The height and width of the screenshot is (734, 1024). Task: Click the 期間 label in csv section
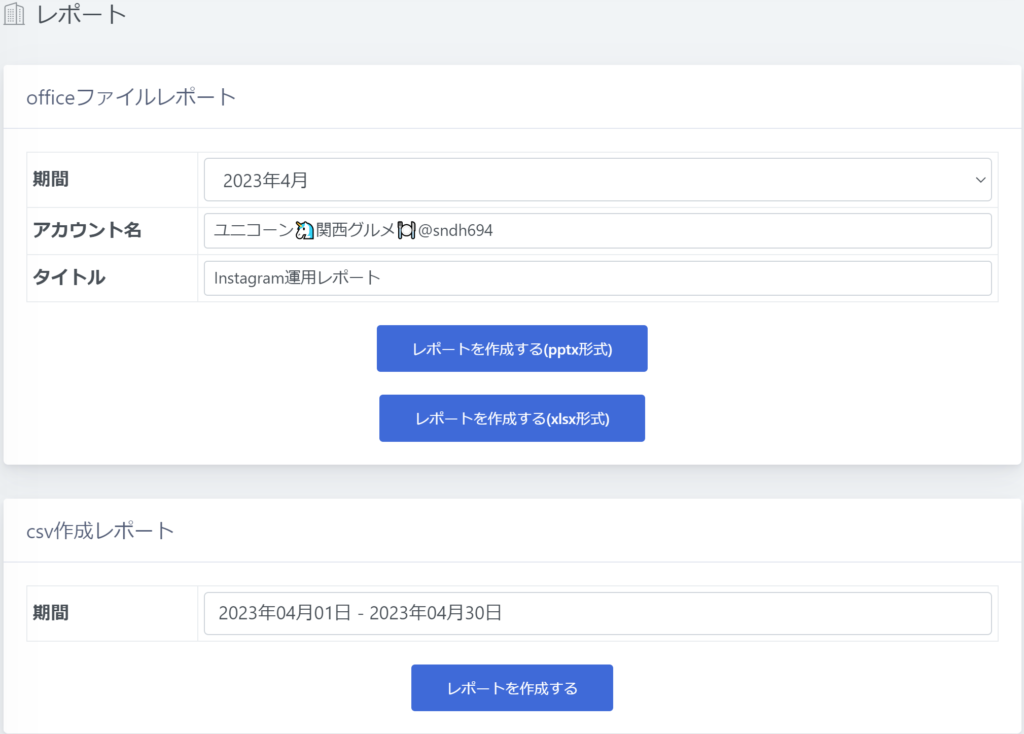(51, 613)
